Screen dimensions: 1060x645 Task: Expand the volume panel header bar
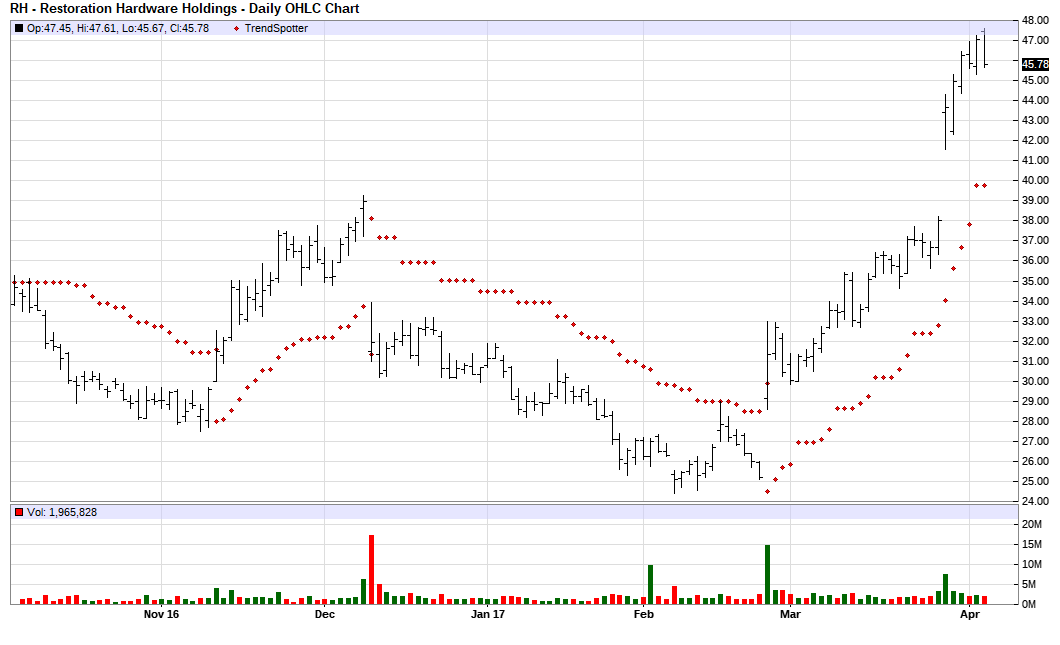pos(500,510)
